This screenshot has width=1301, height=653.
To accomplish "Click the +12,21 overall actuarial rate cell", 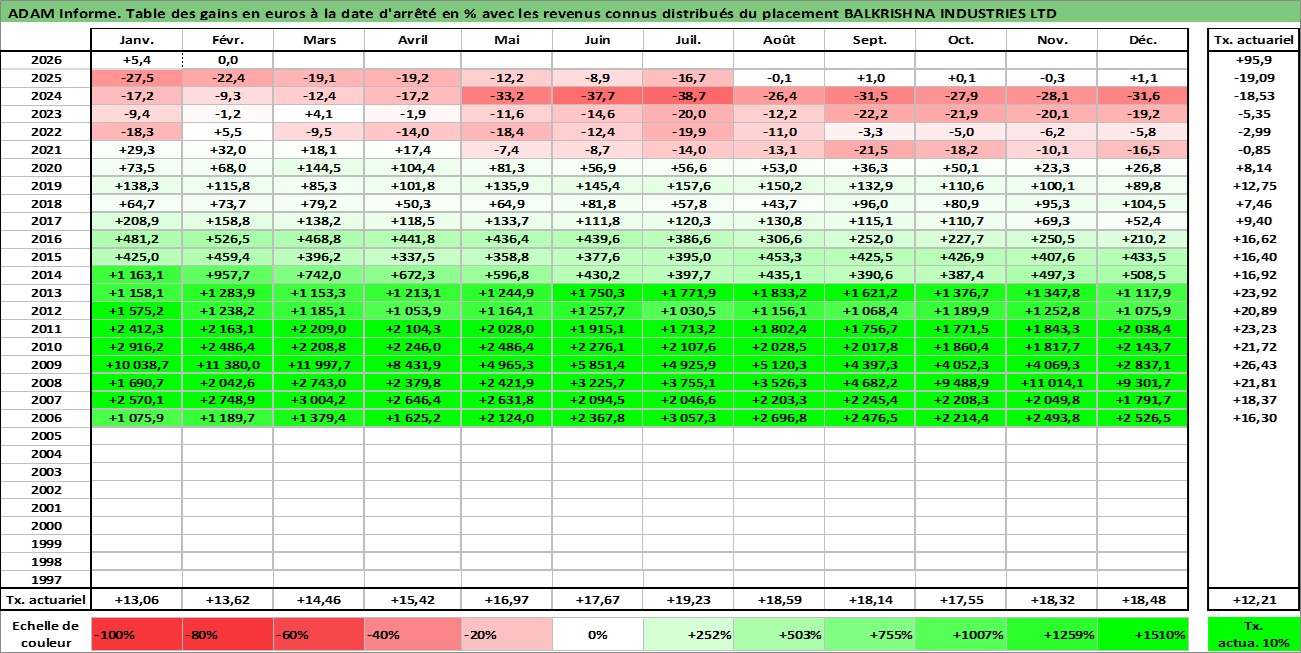I will [1254, 599].
